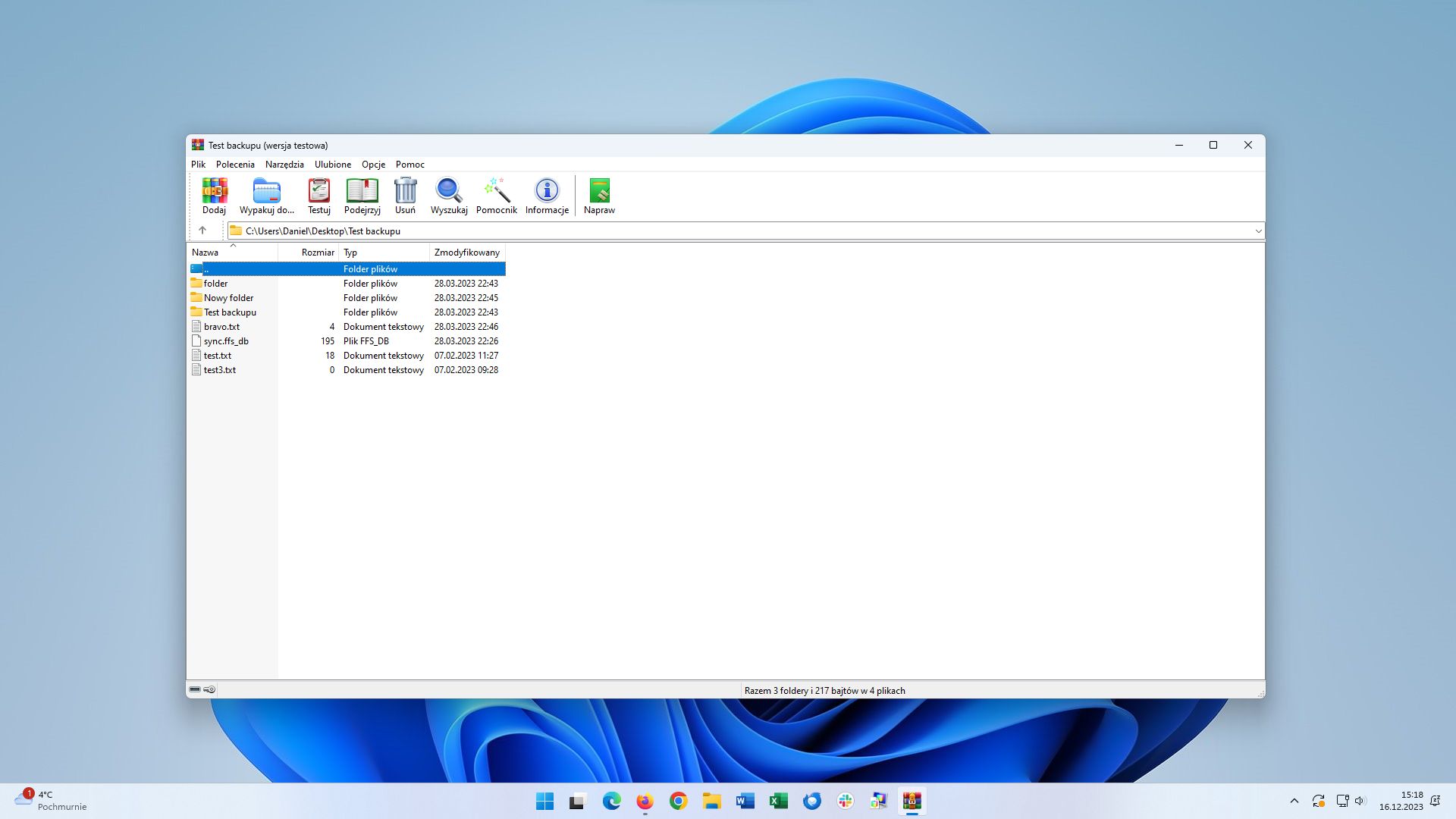This screenshot has height=819, width=1456.
Task: Launch the Pomocnik wizard wand icon
Action: 496,196
